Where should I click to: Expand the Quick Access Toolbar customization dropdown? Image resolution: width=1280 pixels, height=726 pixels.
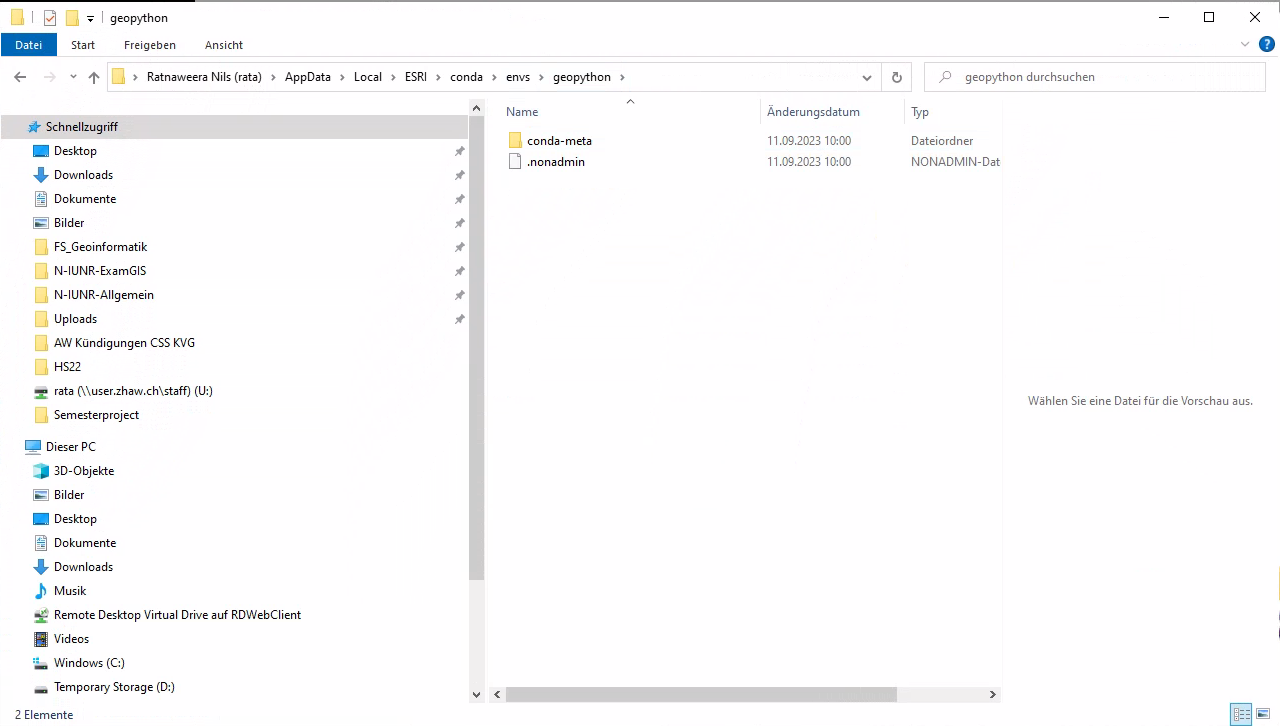pyautogui.click(x=89, y=17)
